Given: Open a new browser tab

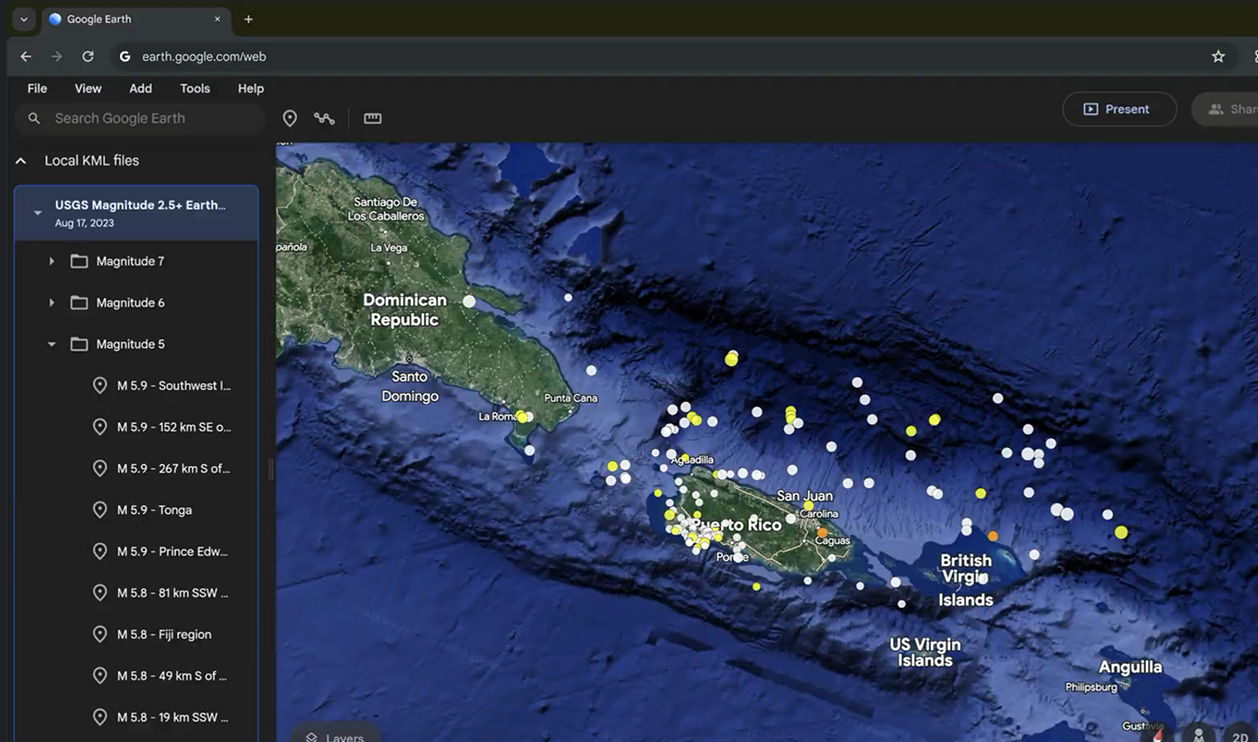Looking at the screenshot, I should coord(249,19).
